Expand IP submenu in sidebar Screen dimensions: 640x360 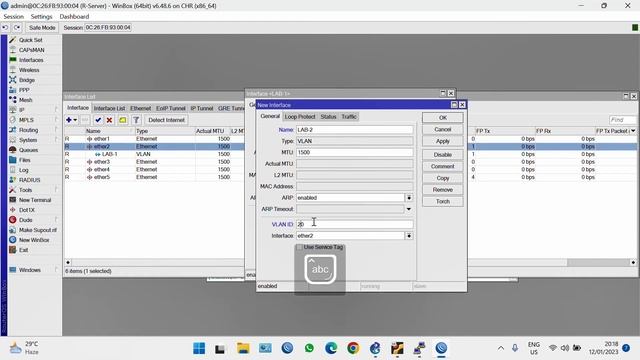click(x=56, y=110)
